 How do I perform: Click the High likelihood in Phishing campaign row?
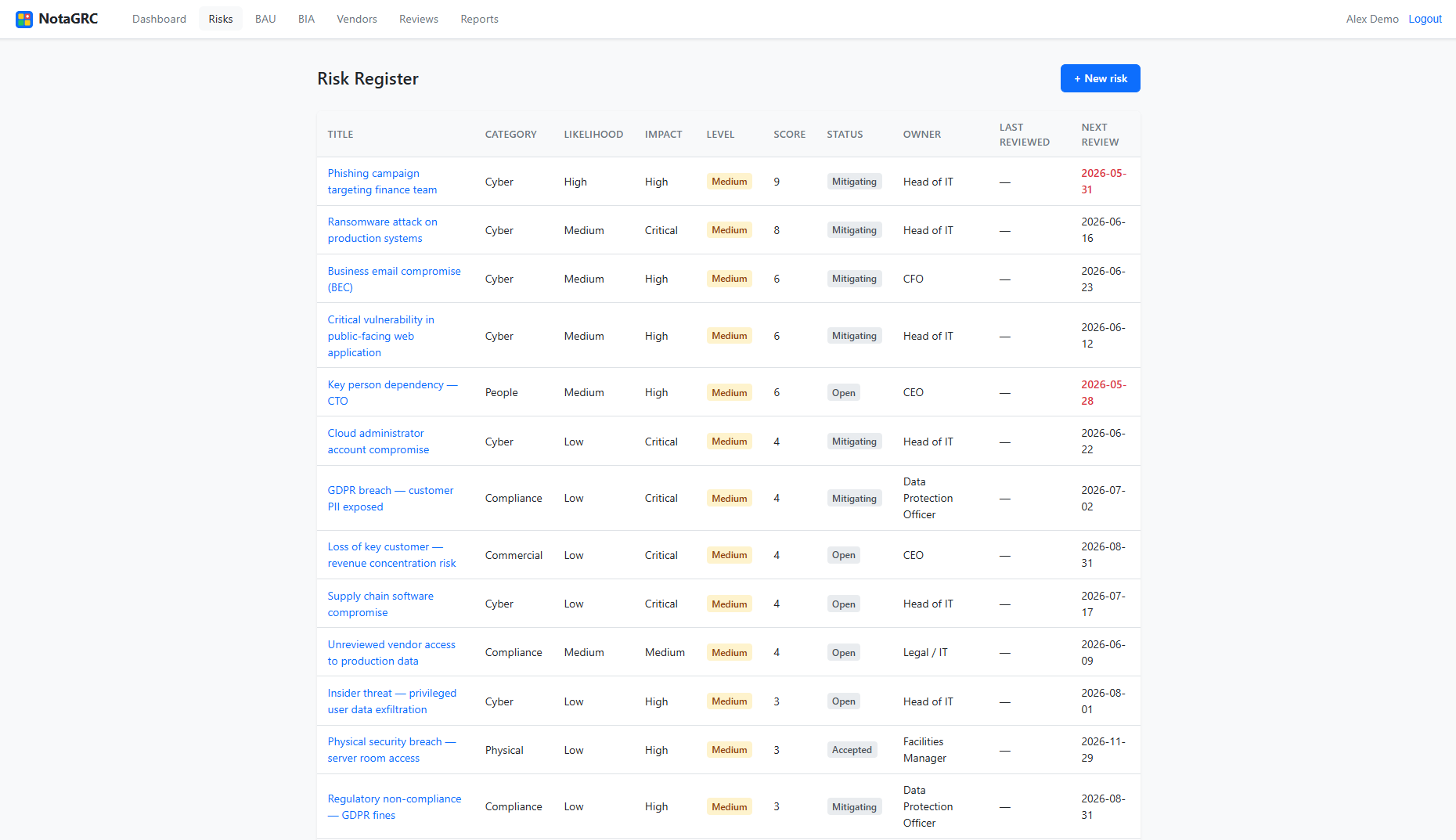[575, 182]
